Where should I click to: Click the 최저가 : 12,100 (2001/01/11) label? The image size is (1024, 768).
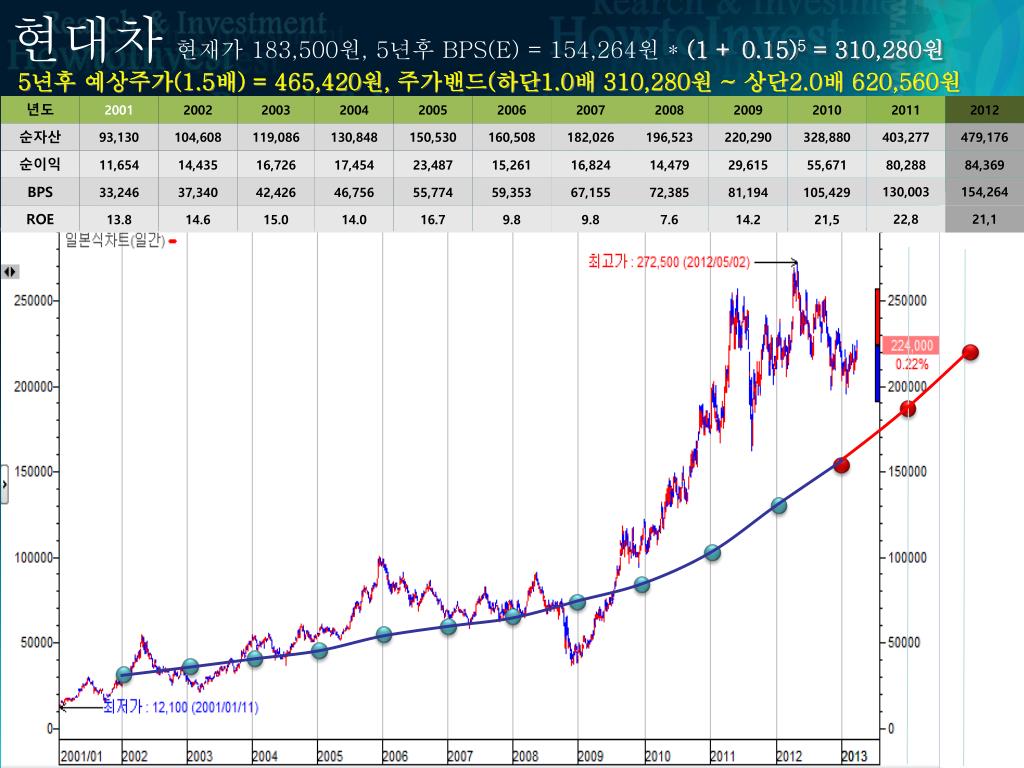pyautogui.click(x=181, y=707)
